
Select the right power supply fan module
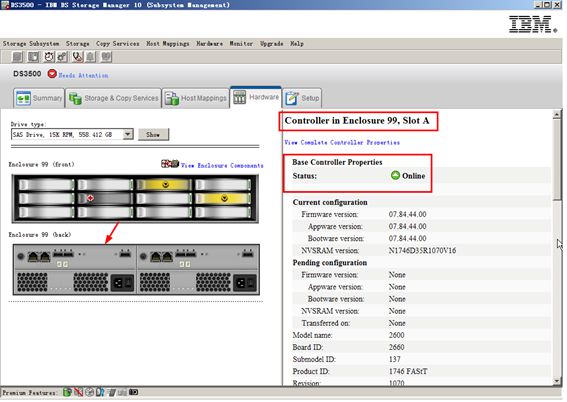point(197,282)
